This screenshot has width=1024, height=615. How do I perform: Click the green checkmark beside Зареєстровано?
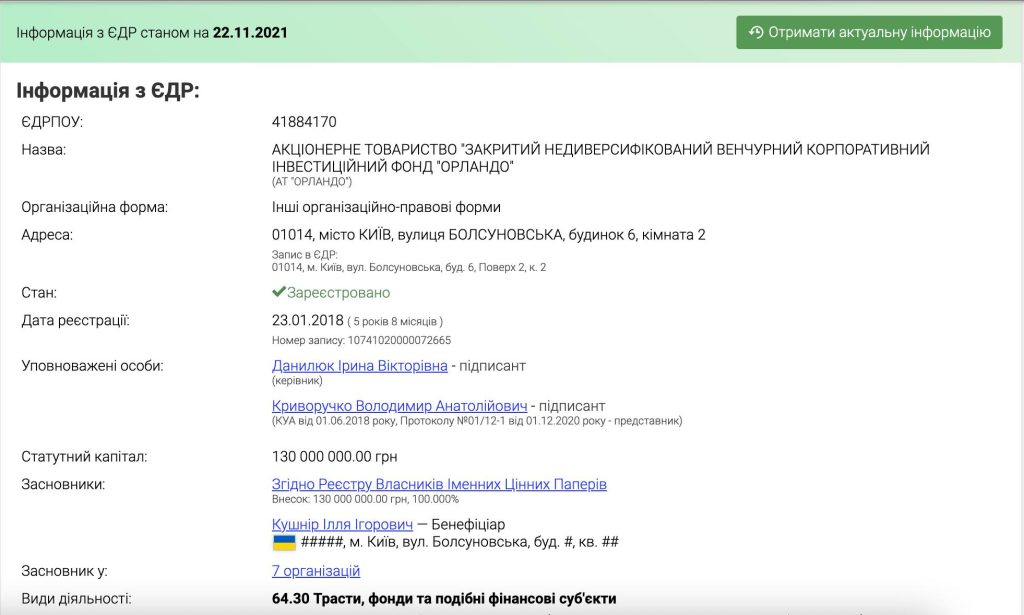click(x=279, y=293)
